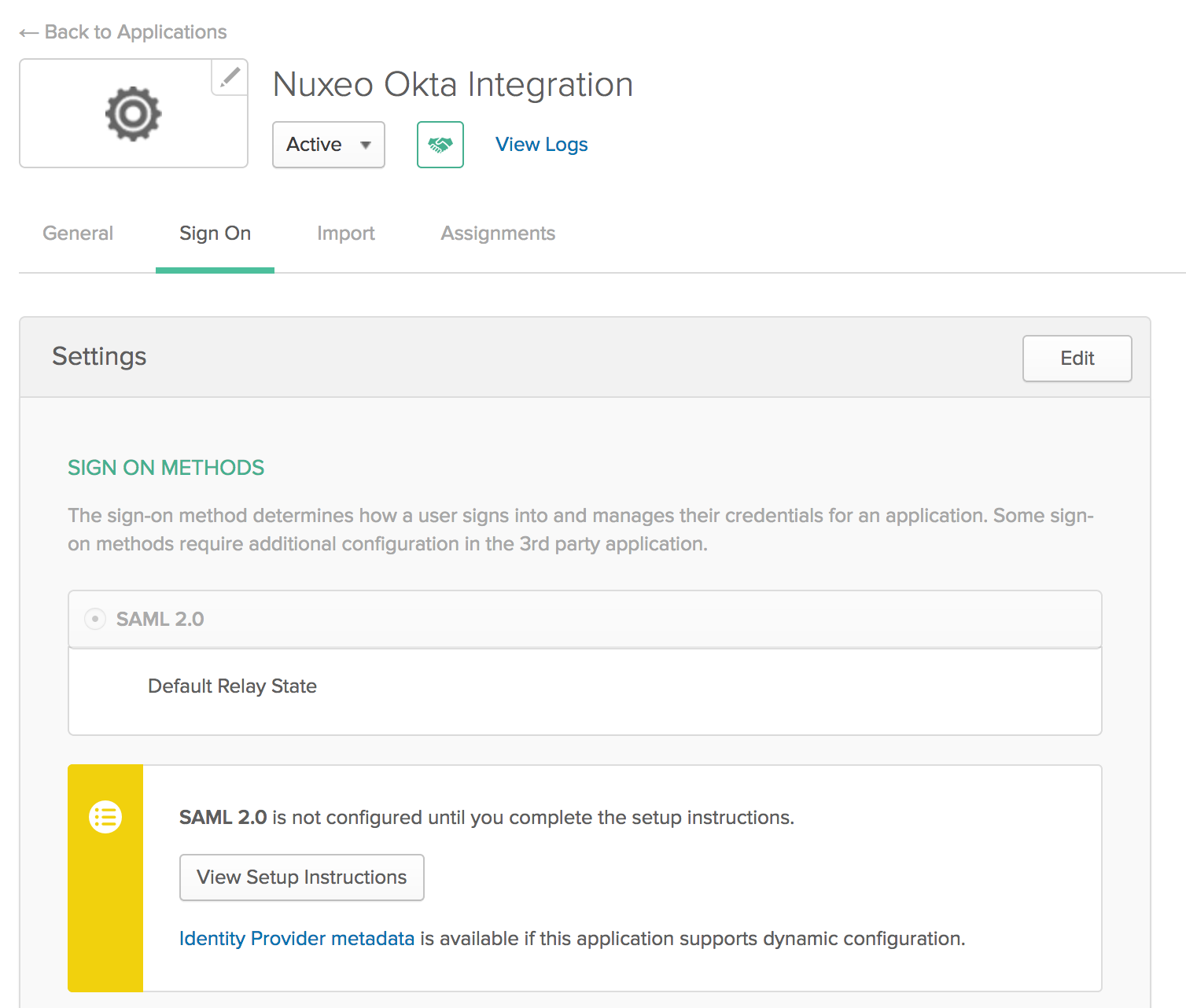Screen dimensions: 1186x1008
Task: Select the SAML 2.0 radio button
Action: pyautogui.click(x=95, y=620)
